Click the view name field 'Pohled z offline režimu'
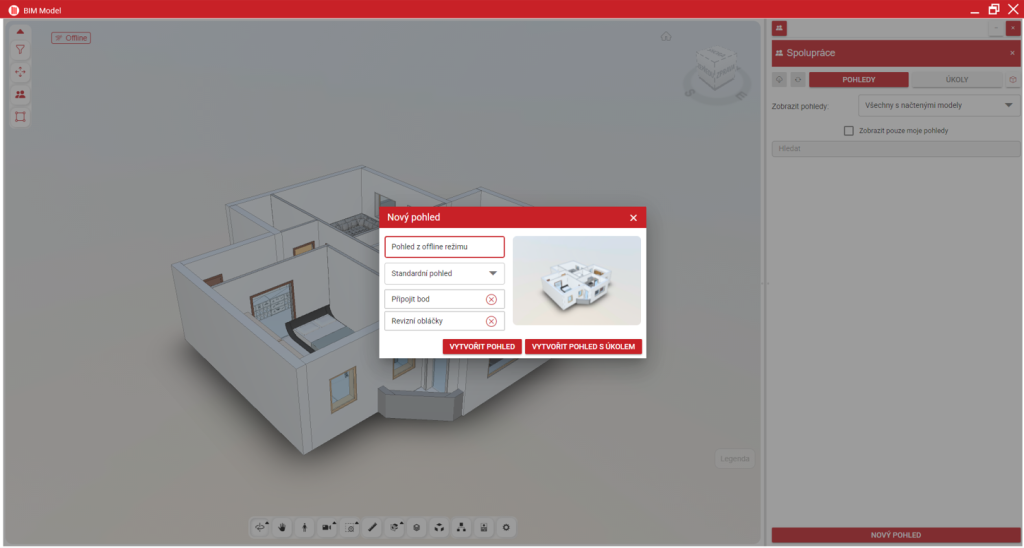Viewport: 1024px width, 548px height. click(x=444, y=247)
